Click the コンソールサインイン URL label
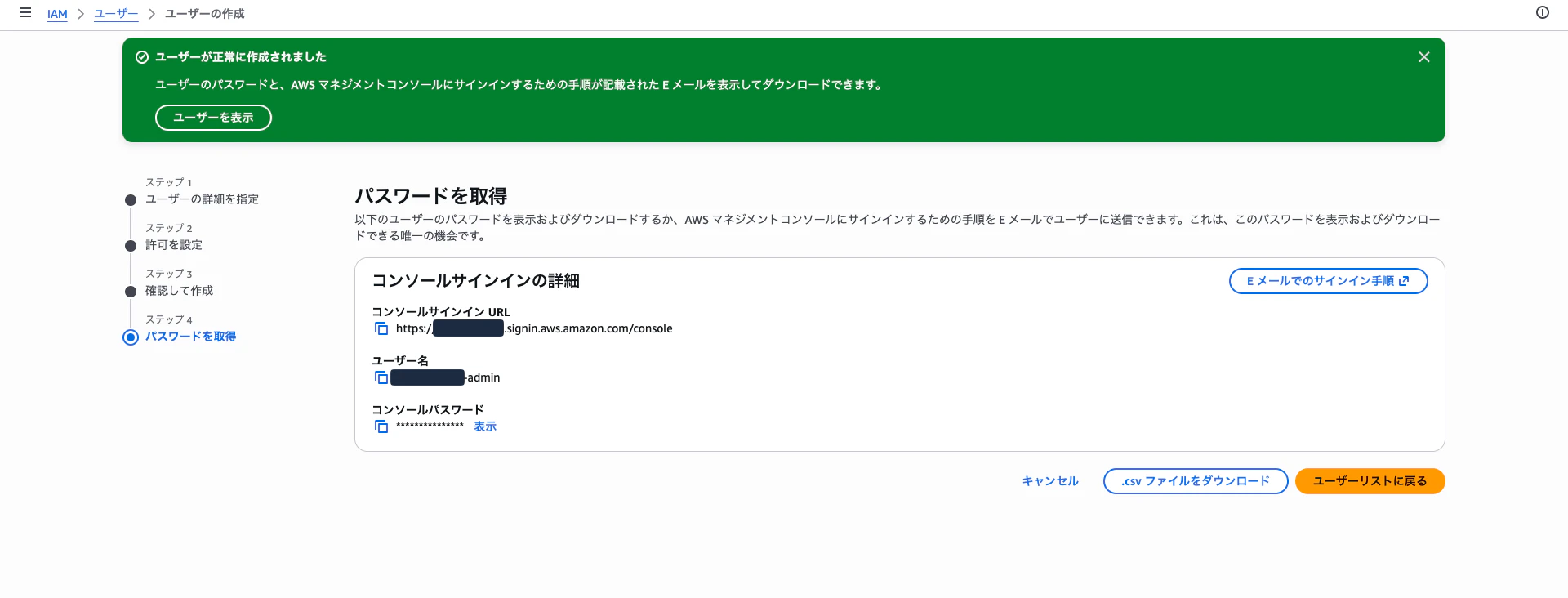Screen dimensions: 1568x598 point(441,312)
